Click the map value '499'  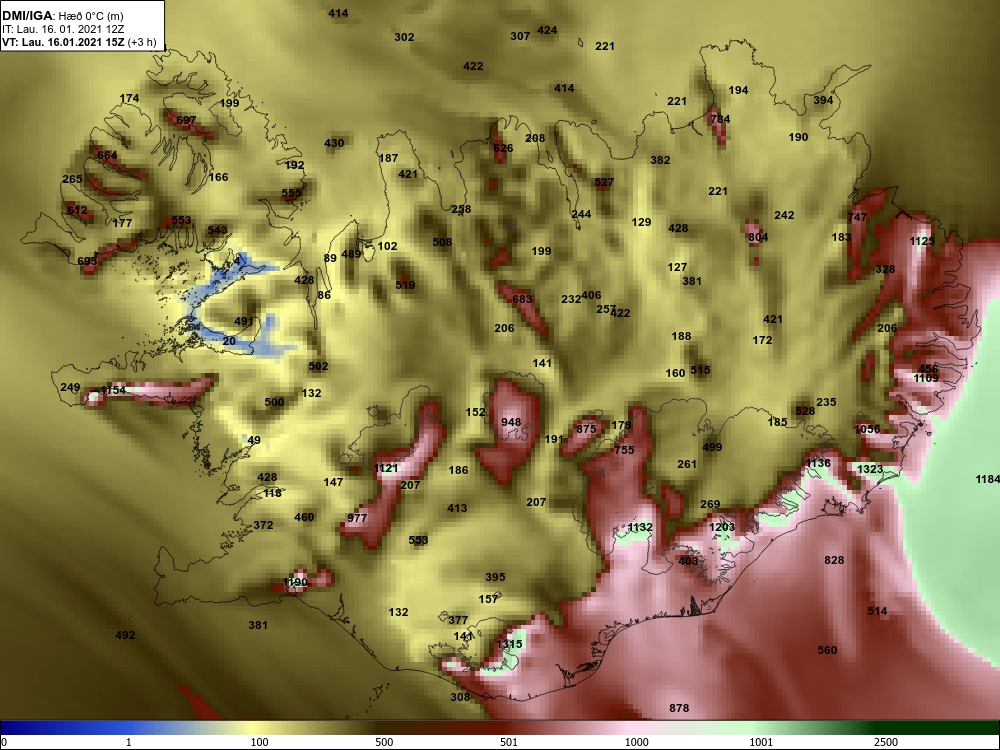point(712,447)
